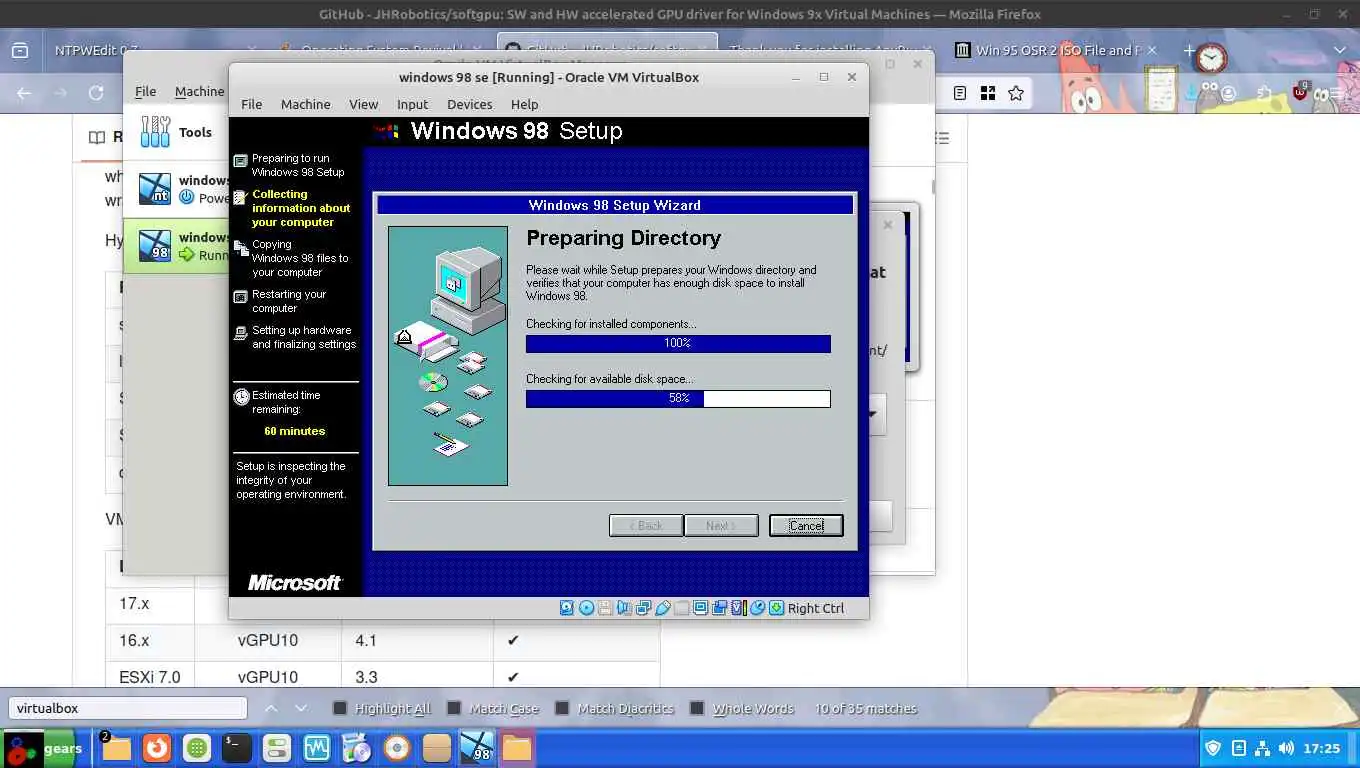Open the Devices menu in VM window

(469, 104)
